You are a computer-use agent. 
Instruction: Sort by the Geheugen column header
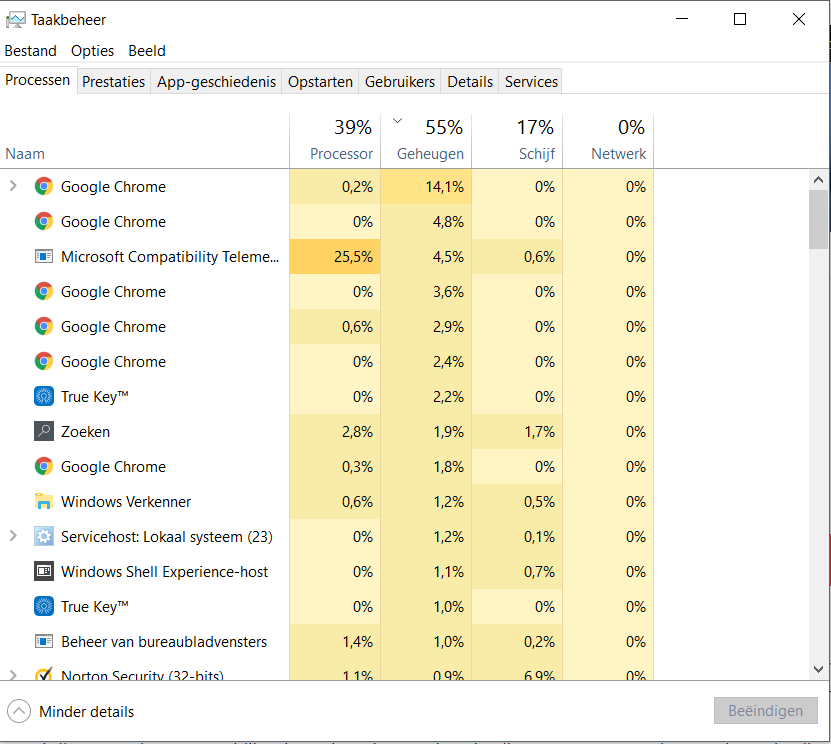(430, 154)
